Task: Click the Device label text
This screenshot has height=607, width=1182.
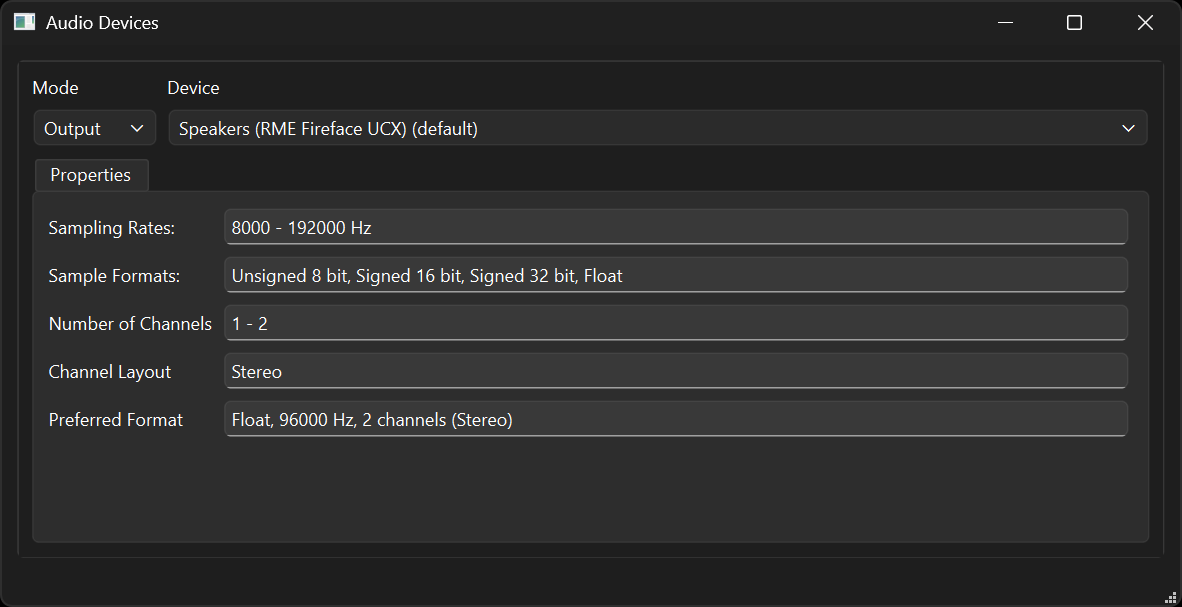Action: tap(193, 87)
